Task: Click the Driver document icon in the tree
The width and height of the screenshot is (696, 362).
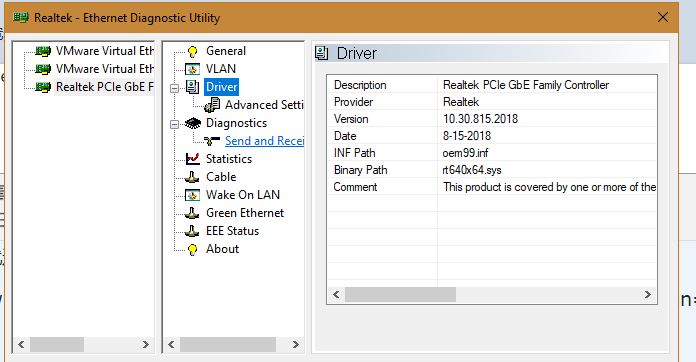Action: pyautogui.click(x=192, y=87)
